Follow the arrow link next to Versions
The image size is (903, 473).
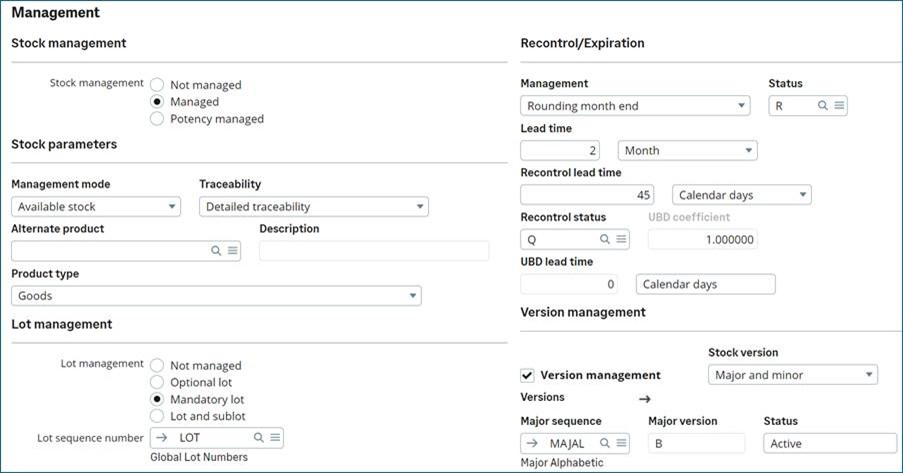[x=645, y=398]
